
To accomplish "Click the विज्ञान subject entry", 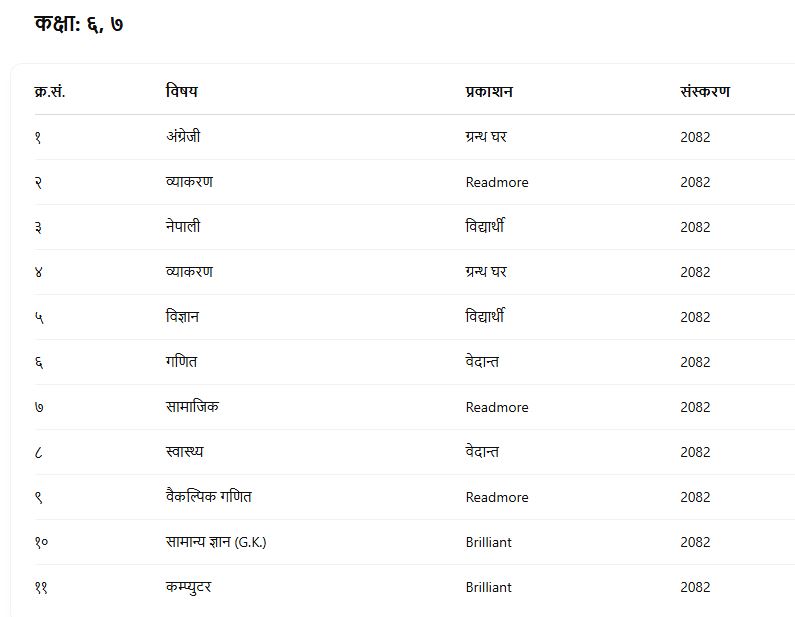I will tap(185, 317).
